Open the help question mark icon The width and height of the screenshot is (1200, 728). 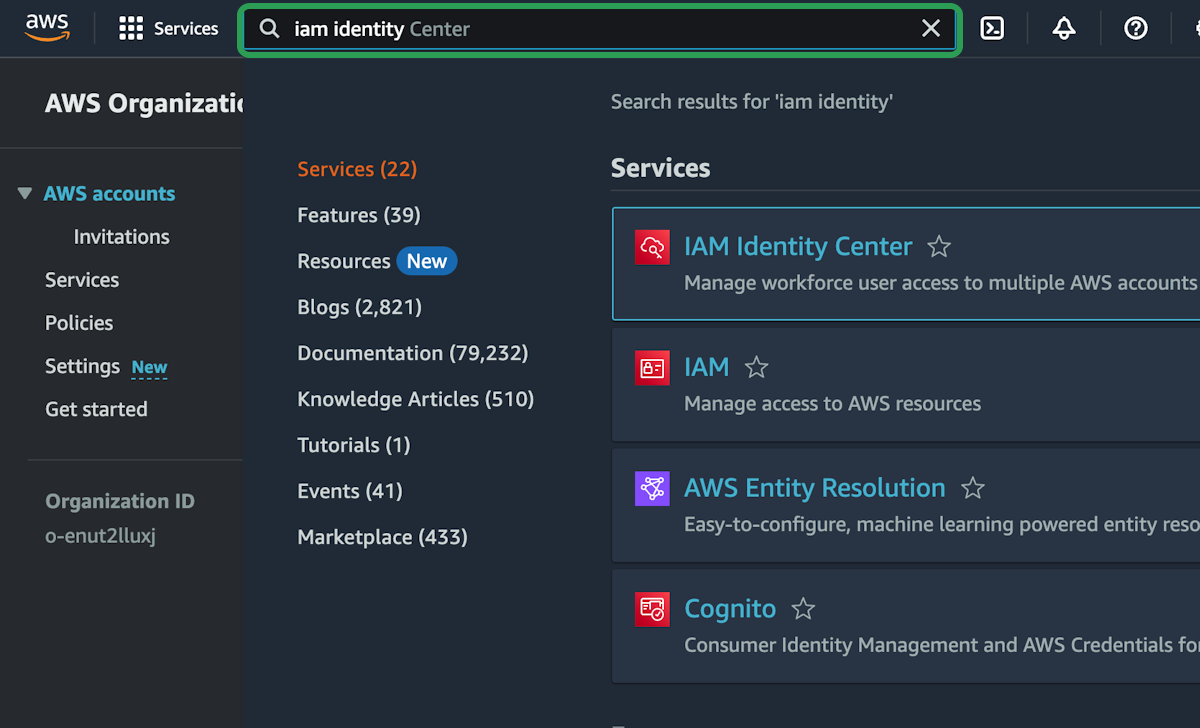click(x=1136, y=29)
